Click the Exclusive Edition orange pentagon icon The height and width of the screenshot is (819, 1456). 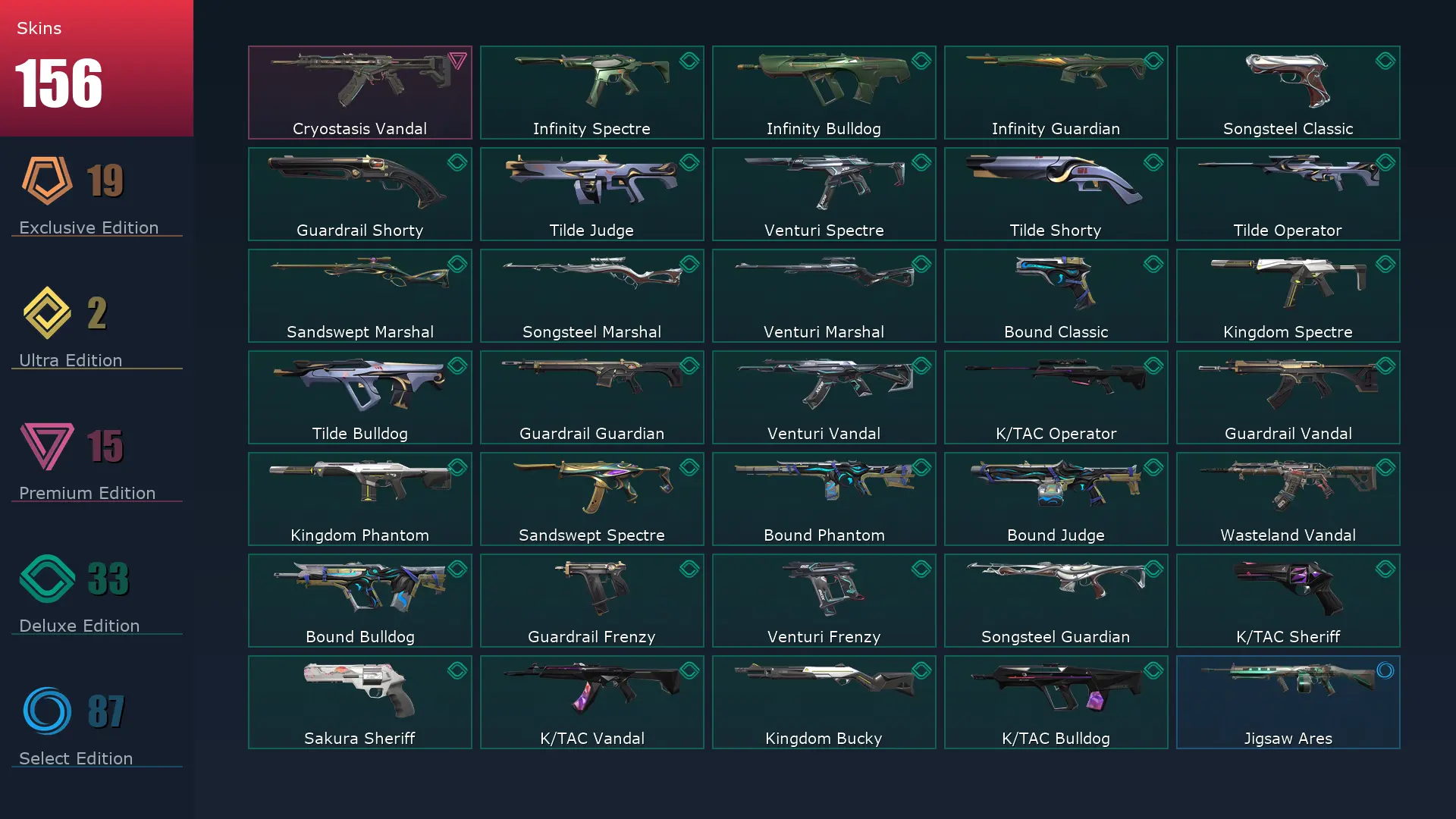coord(47,180)
